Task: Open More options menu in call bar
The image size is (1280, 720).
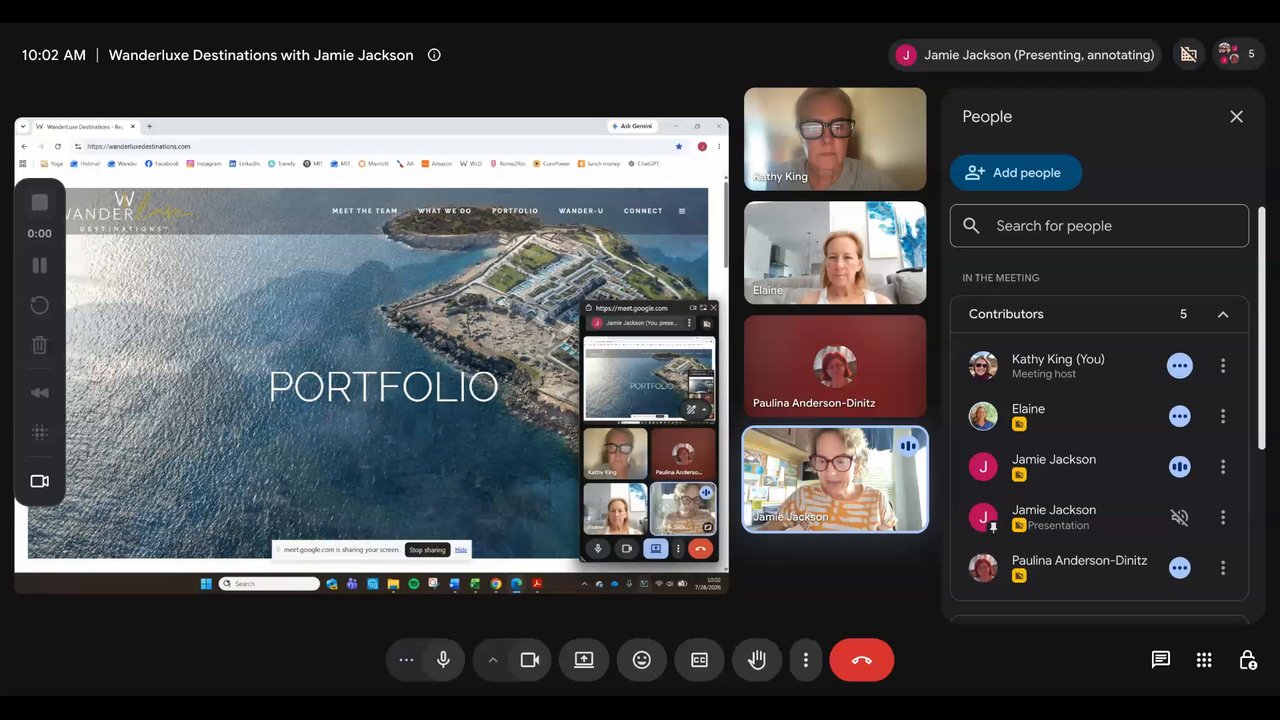Action: tap(806, 660)
